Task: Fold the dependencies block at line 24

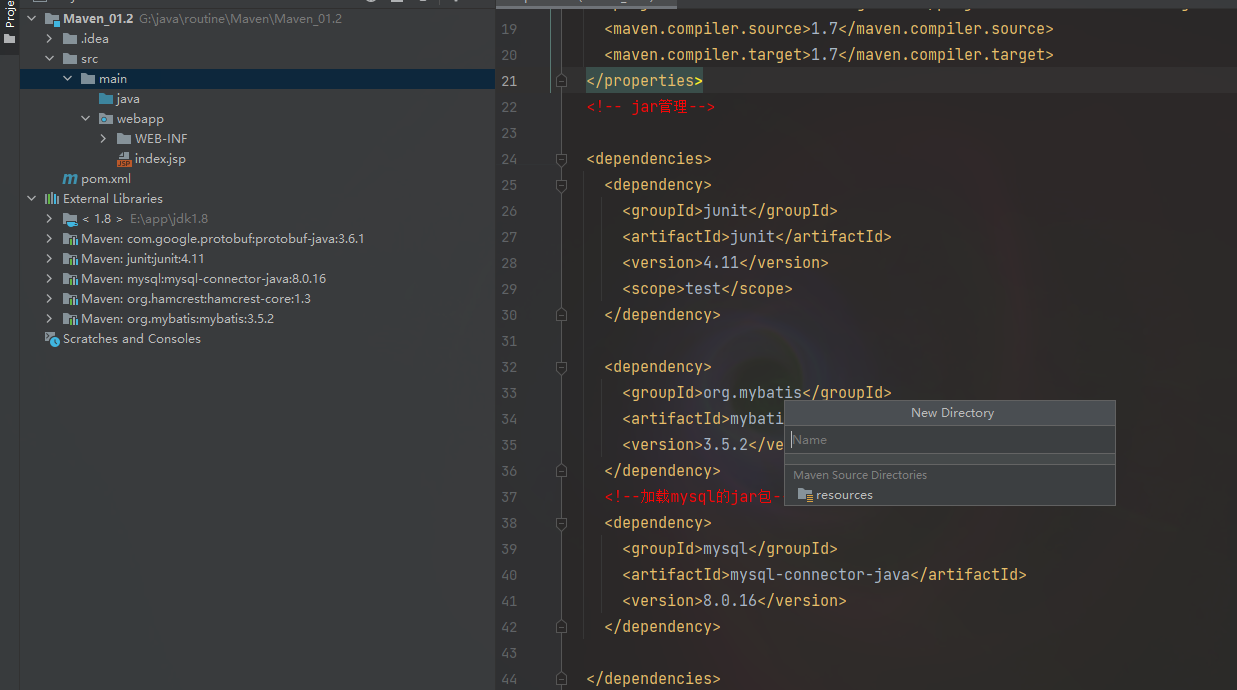Action: click(x=561, y=159)
